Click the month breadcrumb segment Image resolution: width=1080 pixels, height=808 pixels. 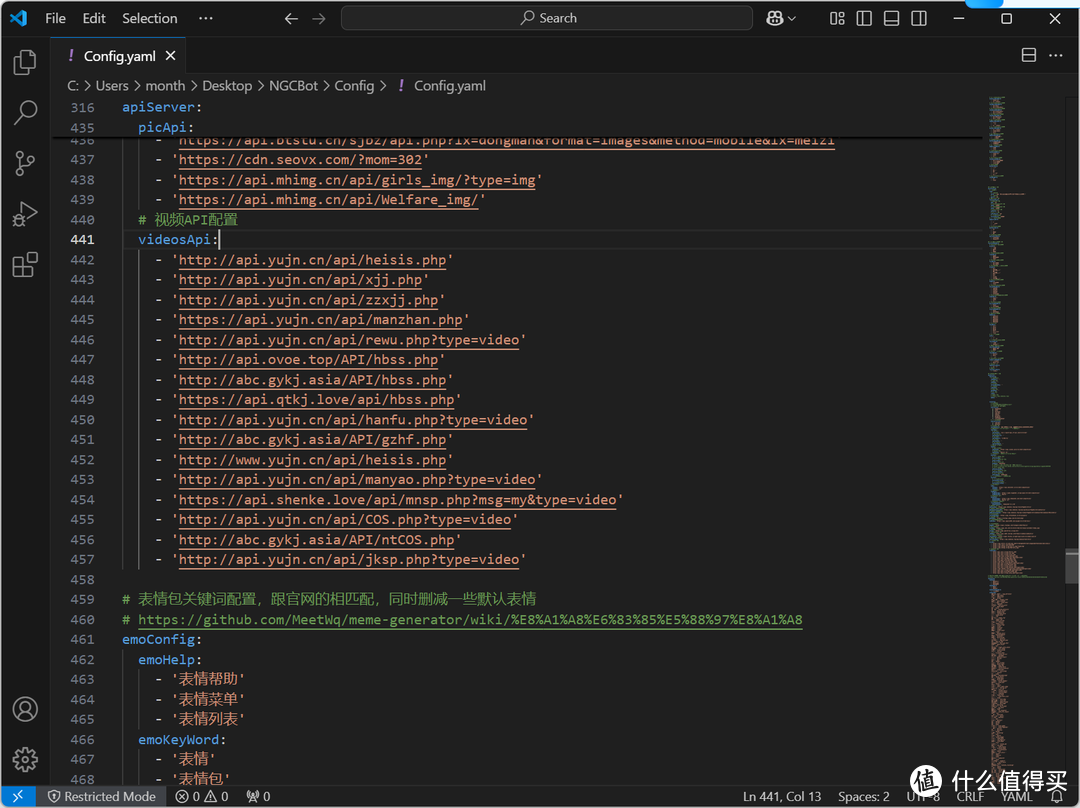[x=165, y=85]
